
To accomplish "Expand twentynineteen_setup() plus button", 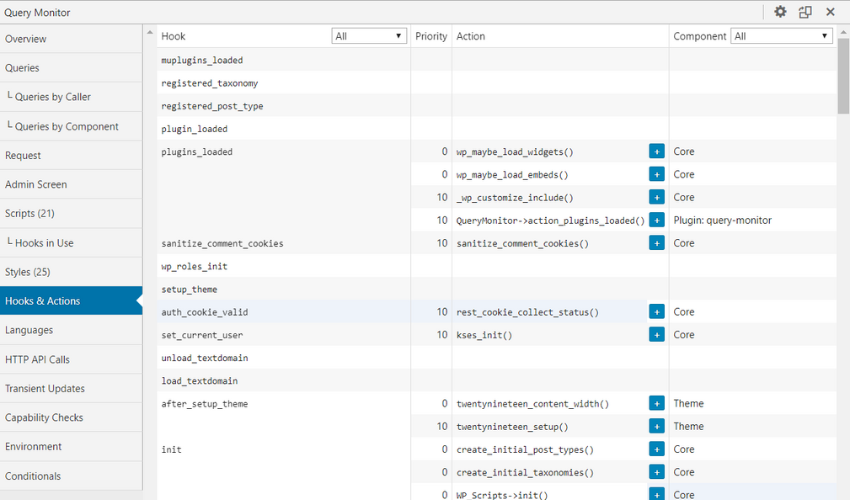I will (x=656, y=426).
